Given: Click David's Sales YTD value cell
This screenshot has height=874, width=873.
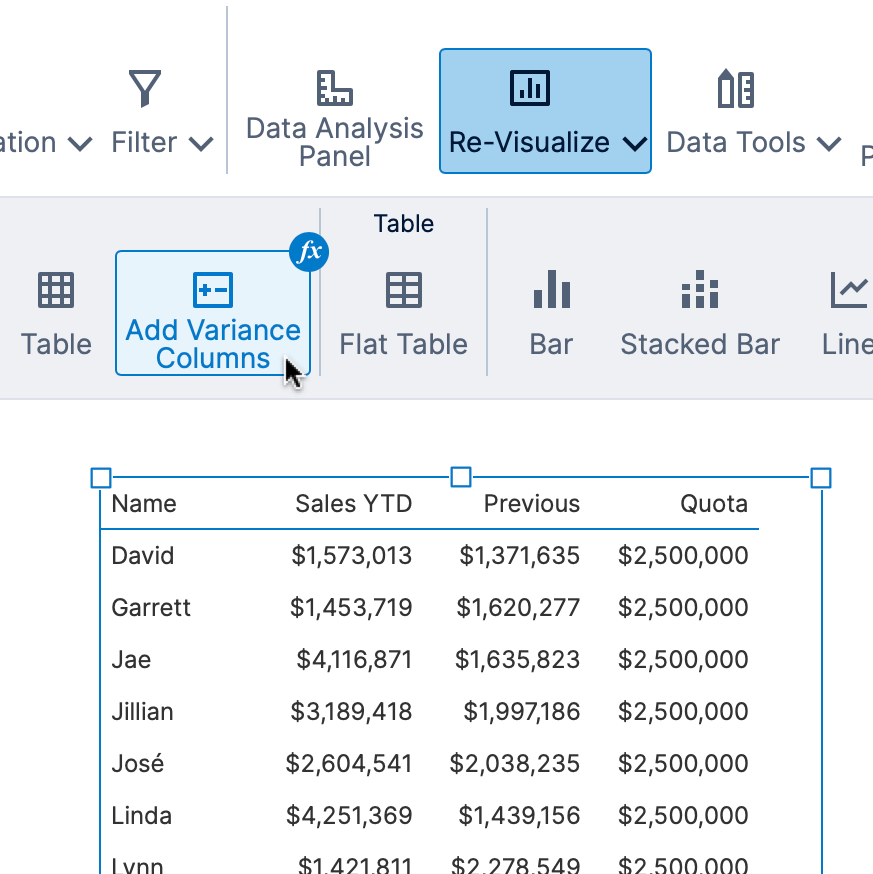Looking at the screenshot, I should click(353, 555).
